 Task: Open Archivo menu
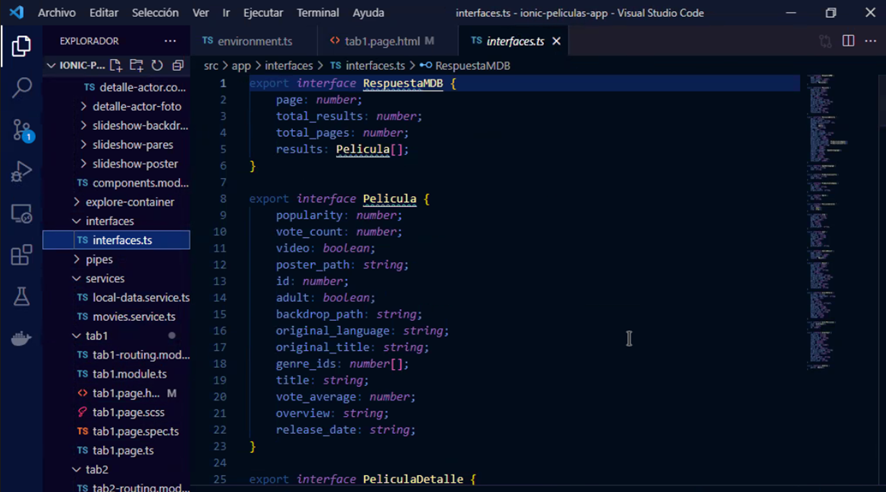point(57,12)
